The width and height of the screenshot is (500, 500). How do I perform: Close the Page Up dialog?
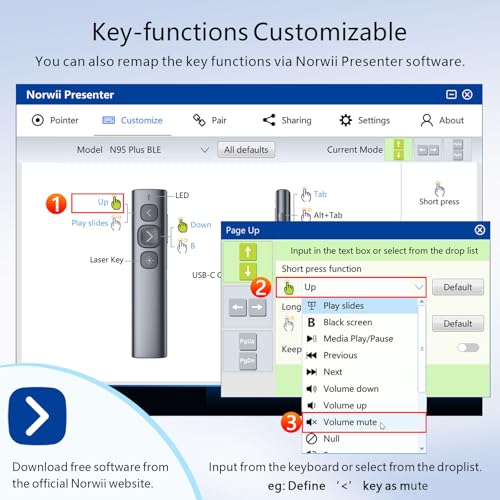480,230
